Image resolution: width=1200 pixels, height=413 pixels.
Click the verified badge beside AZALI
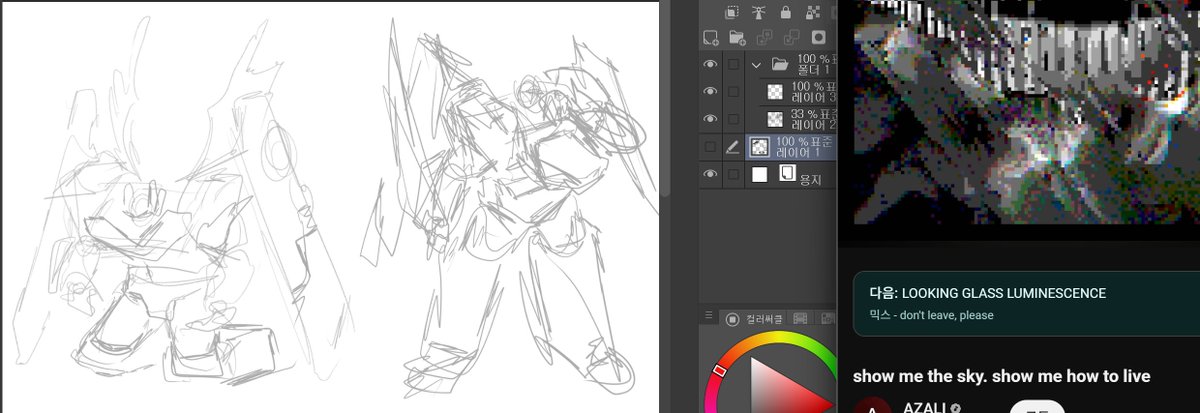click(x=956, y=409)
